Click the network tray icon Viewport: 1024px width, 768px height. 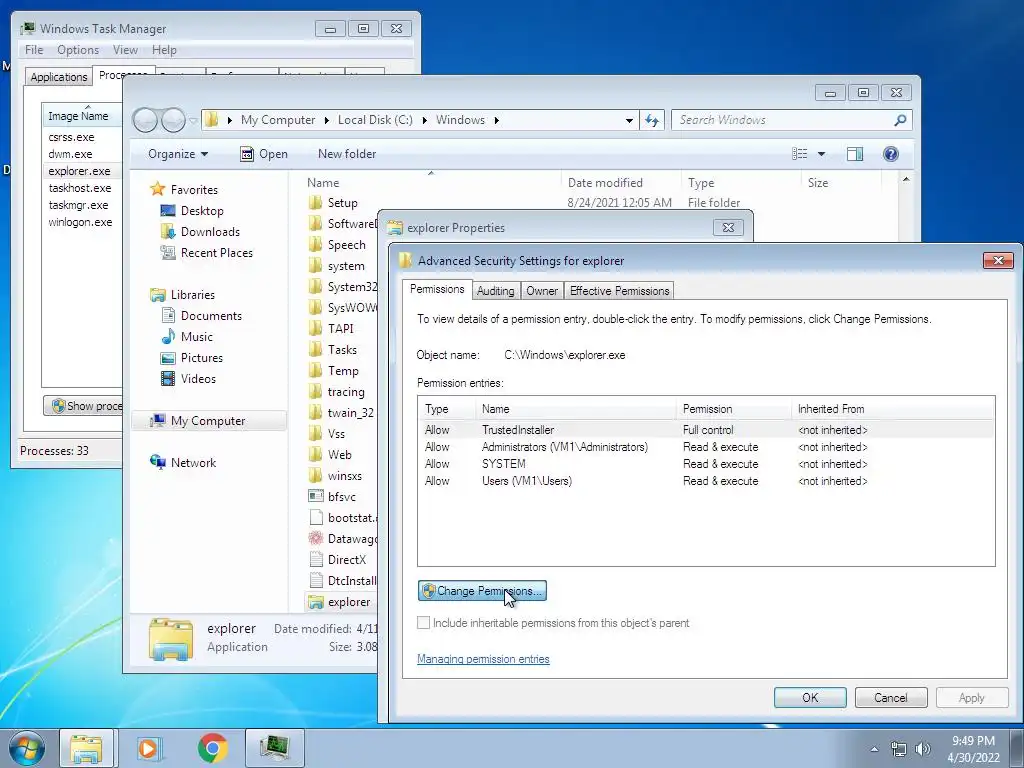tap(899, 749)
